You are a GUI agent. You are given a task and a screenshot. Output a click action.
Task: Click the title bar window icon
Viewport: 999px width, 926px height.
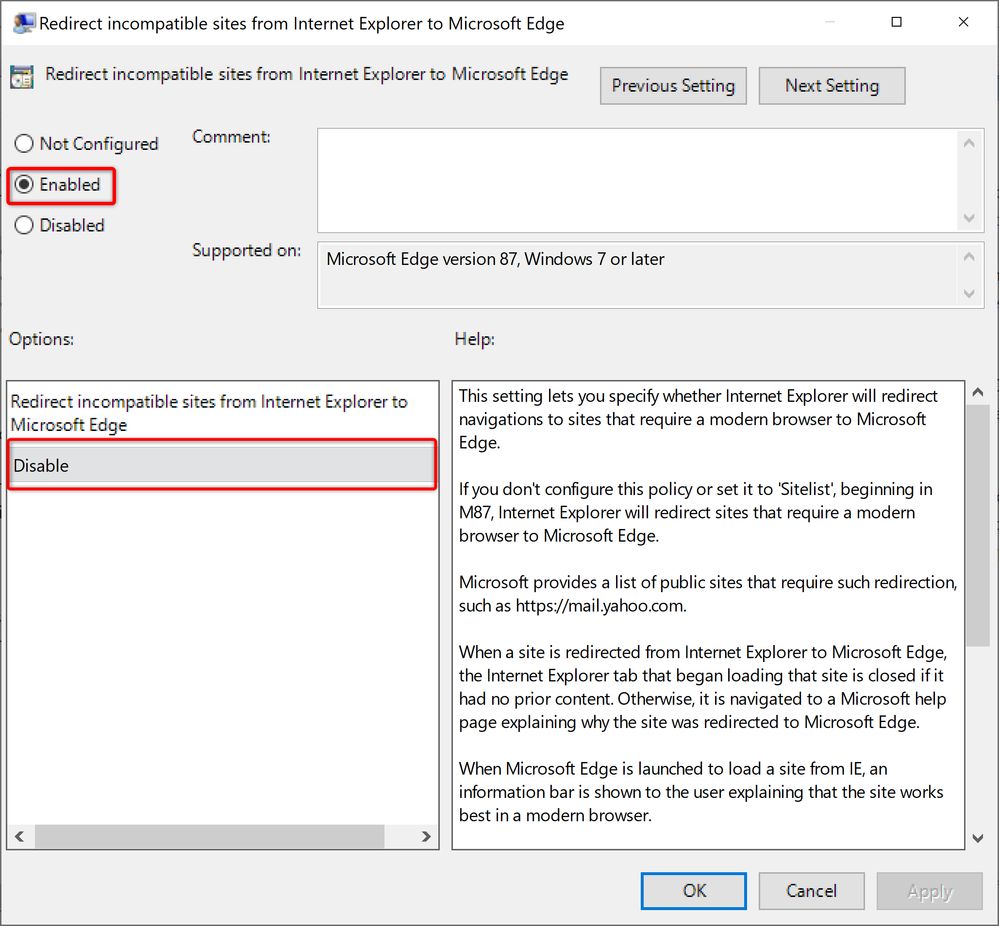24,23
